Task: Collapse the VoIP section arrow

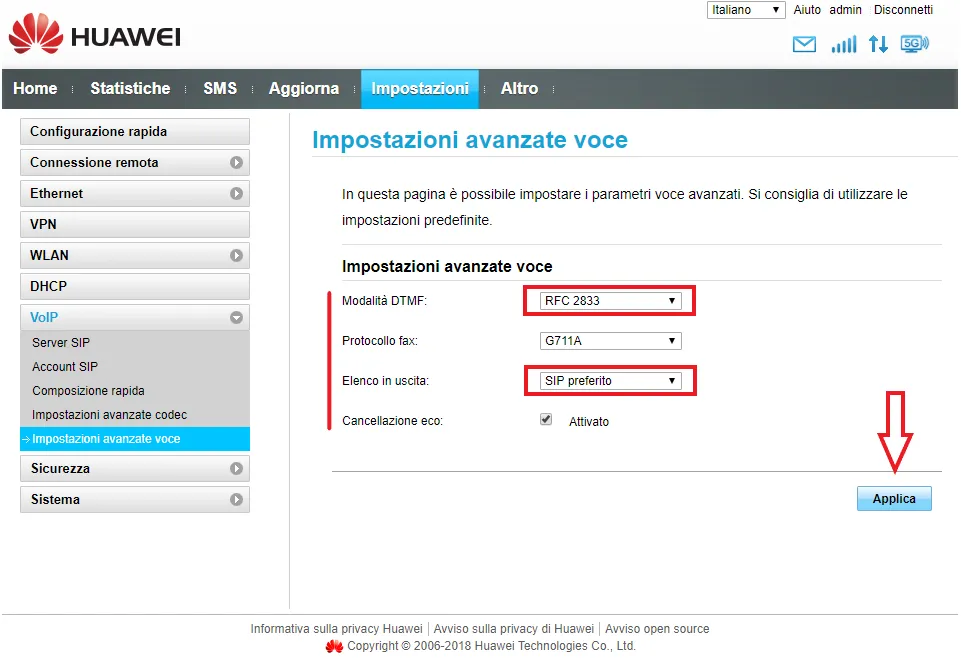Action: [236, 318]
